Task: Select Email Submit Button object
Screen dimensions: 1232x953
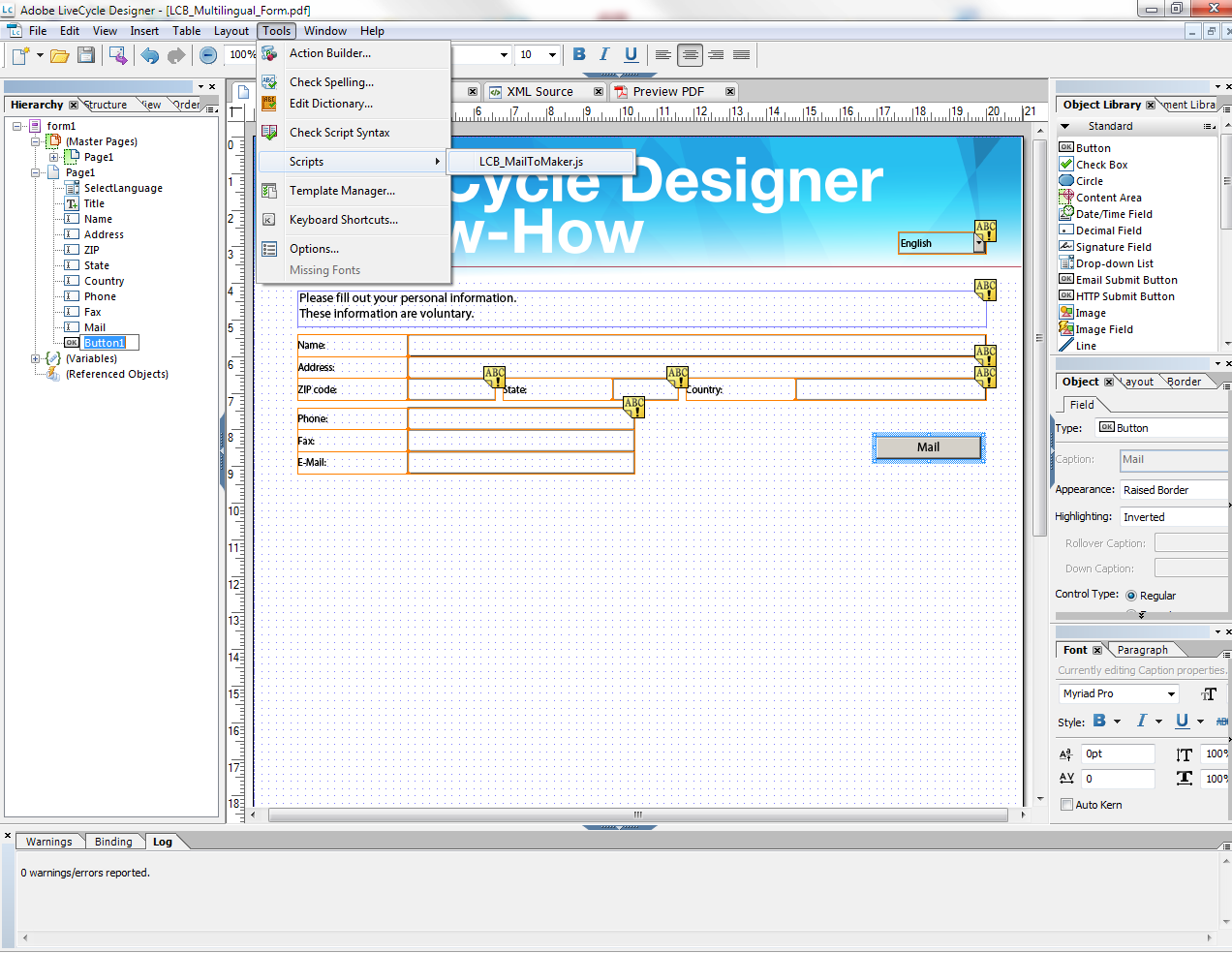Action: coord(1126,280)
